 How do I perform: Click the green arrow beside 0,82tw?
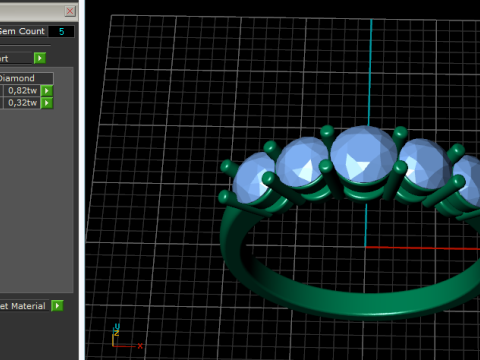pos(47,91)
